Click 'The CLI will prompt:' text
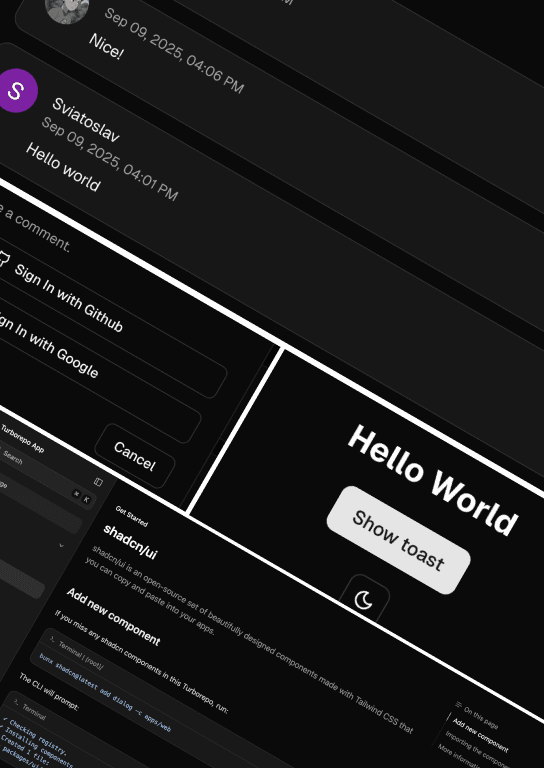 point(49,692)
